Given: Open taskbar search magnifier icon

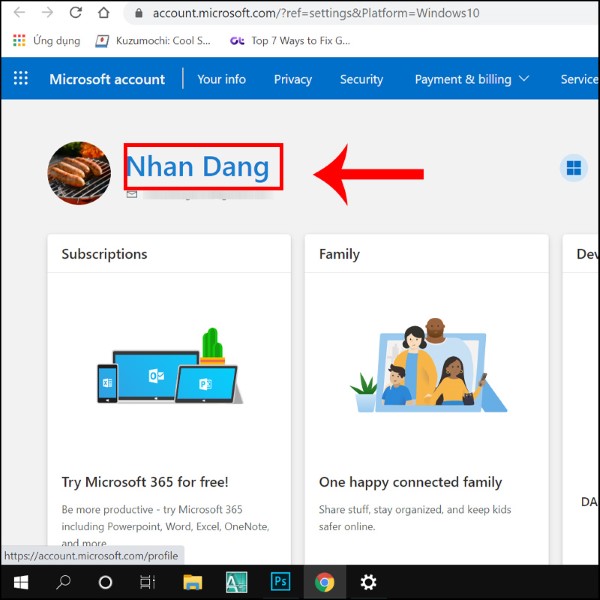Looking at the screenshot, I should [63, 582].
